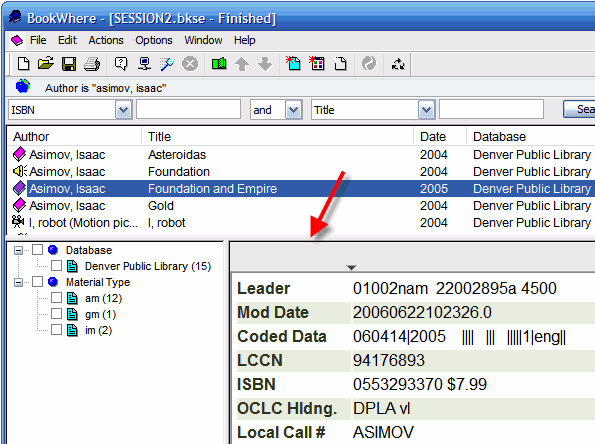
Task: Check the gm (1) checkbox
Action: (x=57, y=314)
